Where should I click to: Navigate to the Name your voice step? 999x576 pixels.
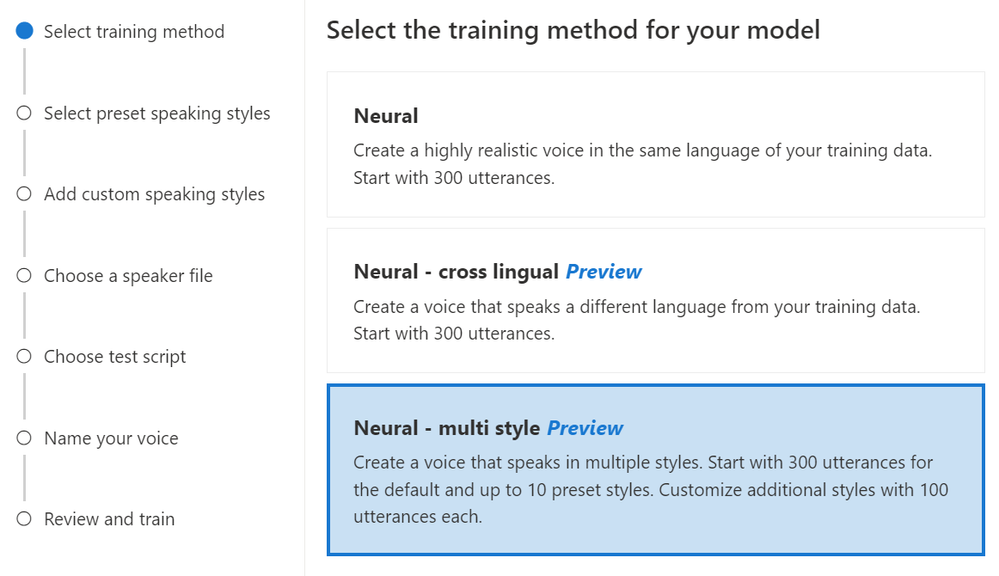coord(111,438)
